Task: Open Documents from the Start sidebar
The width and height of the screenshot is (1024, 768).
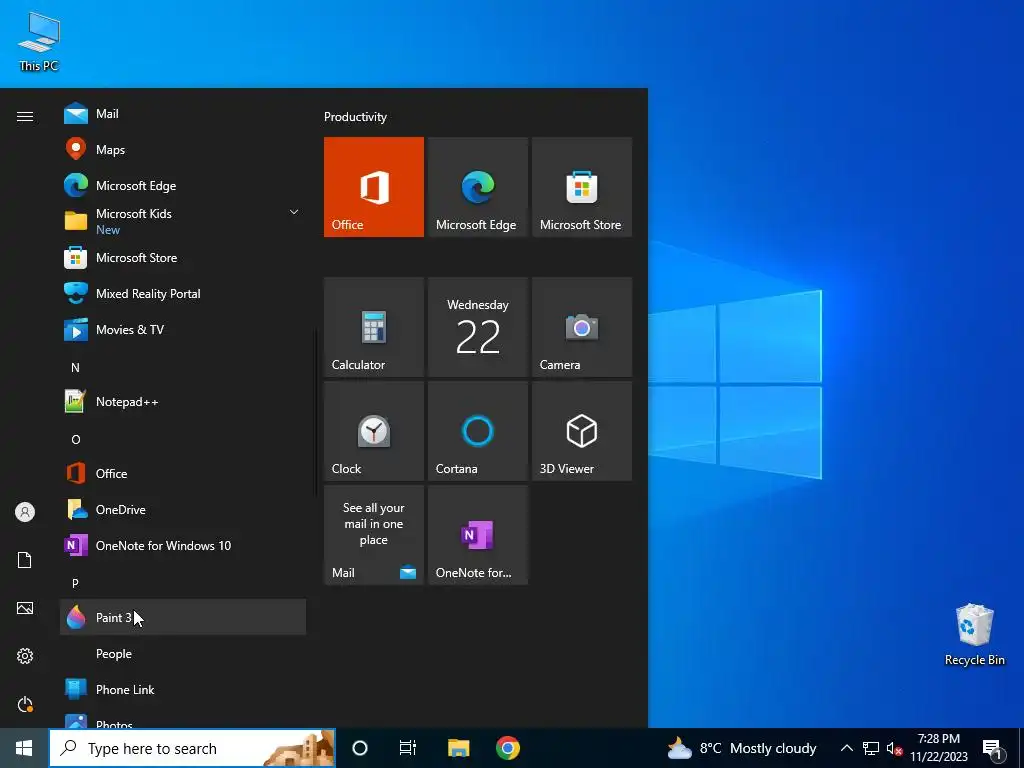Action: click(25, 560)
